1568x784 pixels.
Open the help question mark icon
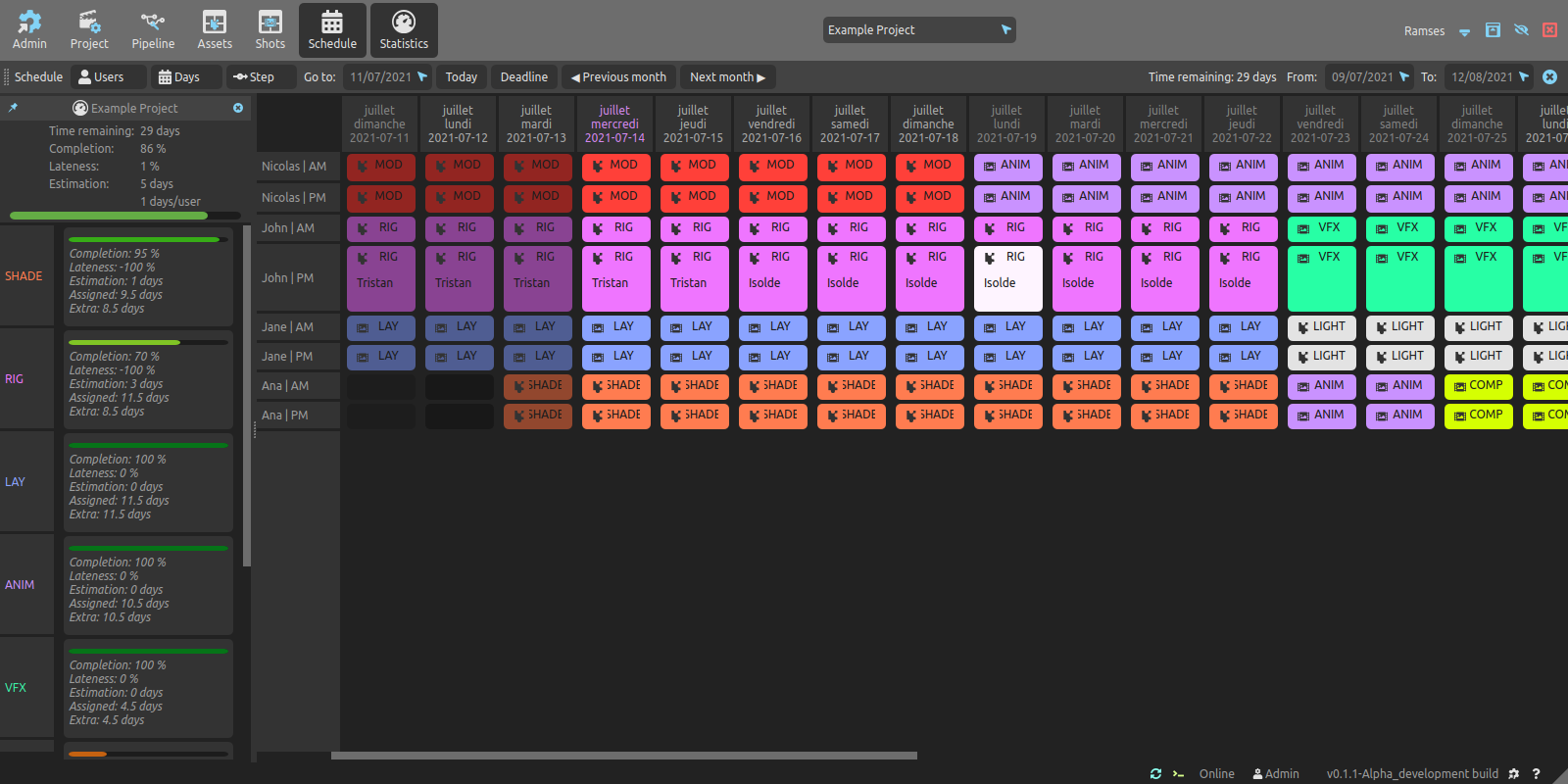point(1536,773)
